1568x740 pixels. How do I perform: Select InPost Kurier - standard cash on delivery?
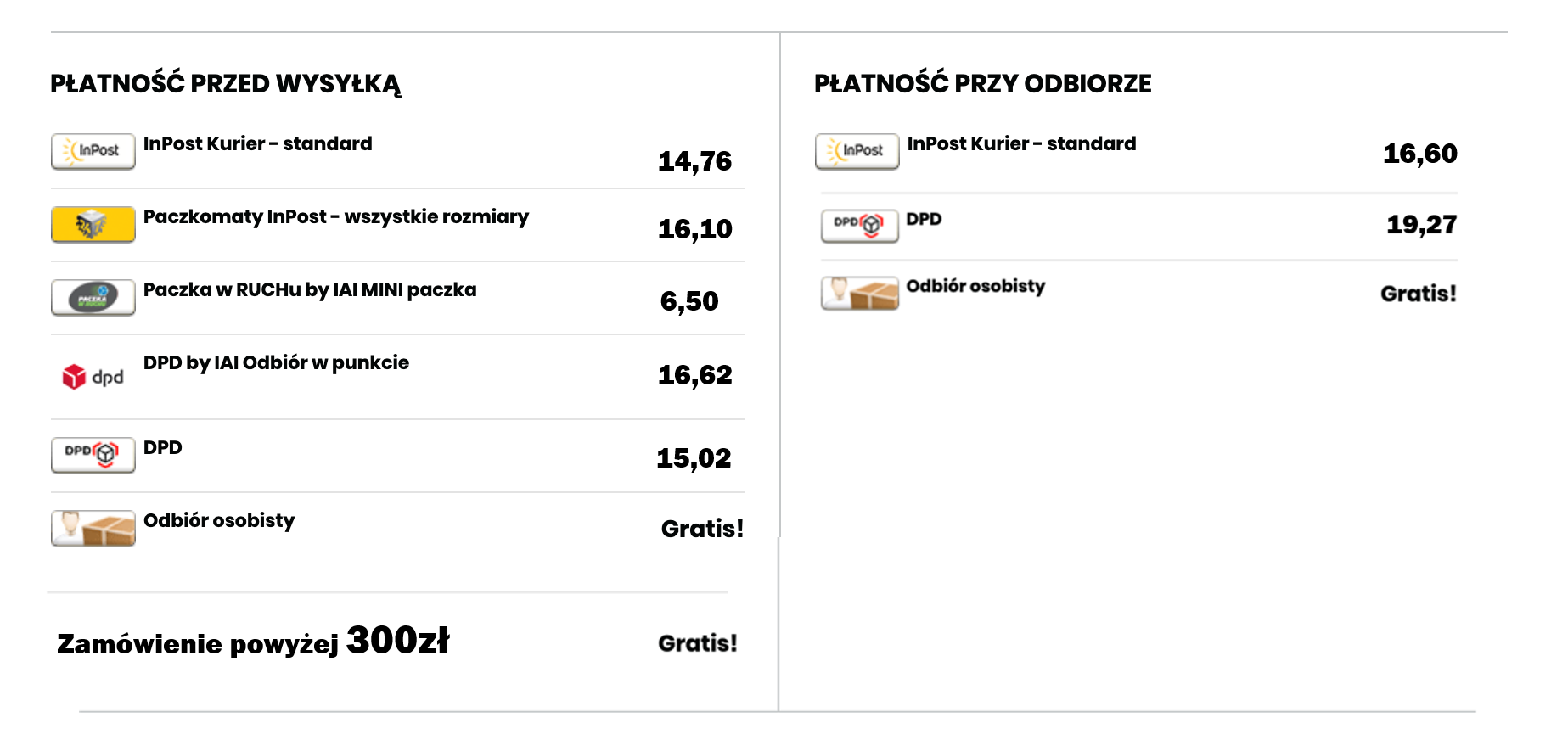pyautogui.click(x=1021, y=144)
